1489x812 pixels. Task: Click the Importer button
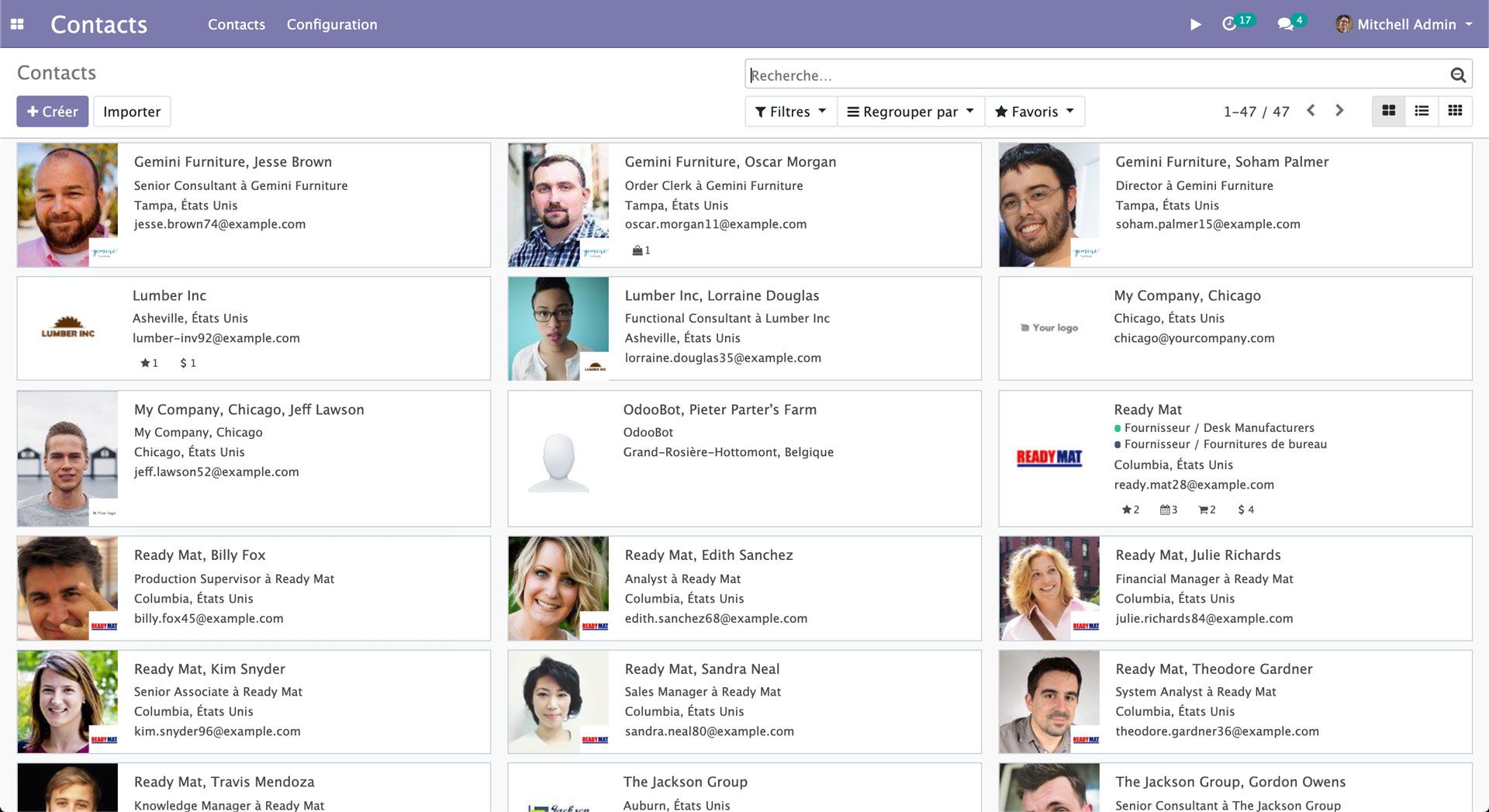pos(132,111)
